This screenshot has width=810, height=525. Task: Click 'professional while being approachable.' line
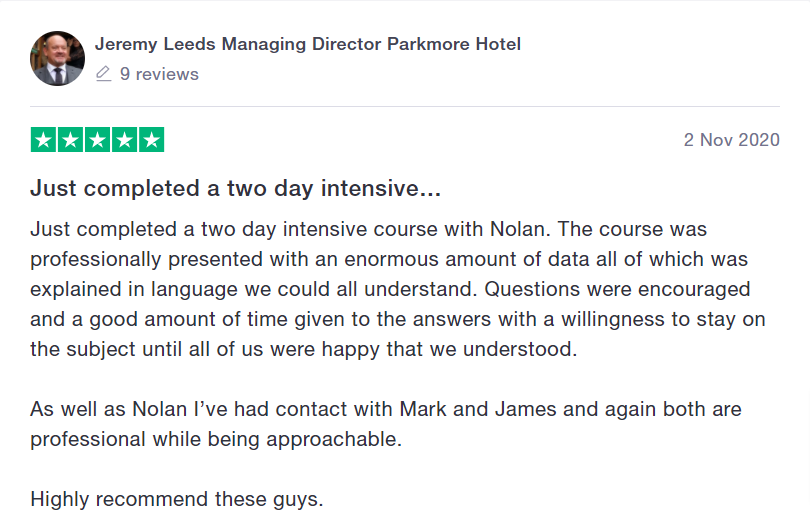pyautogui.click(x=216, y=440)
